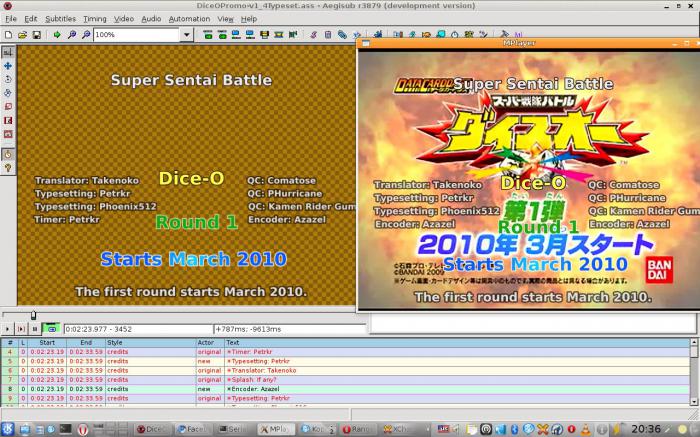Screen dimensions: 700x437
Task: Open the Audio menu
Action: click(151, 19)
